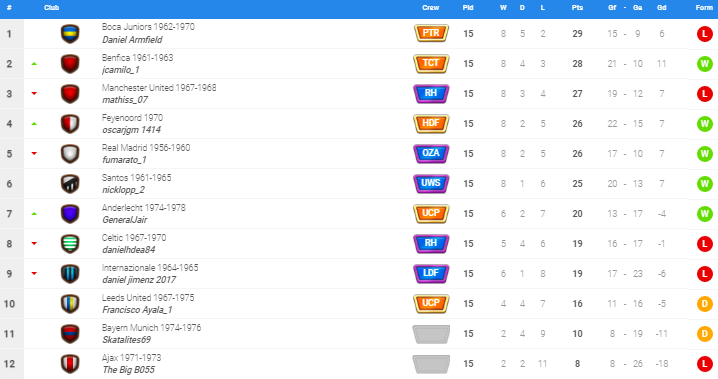This screenshot has width=718, height=379.
Task: Open manager profile Daniel Armfield
Action: pos(132,40)
